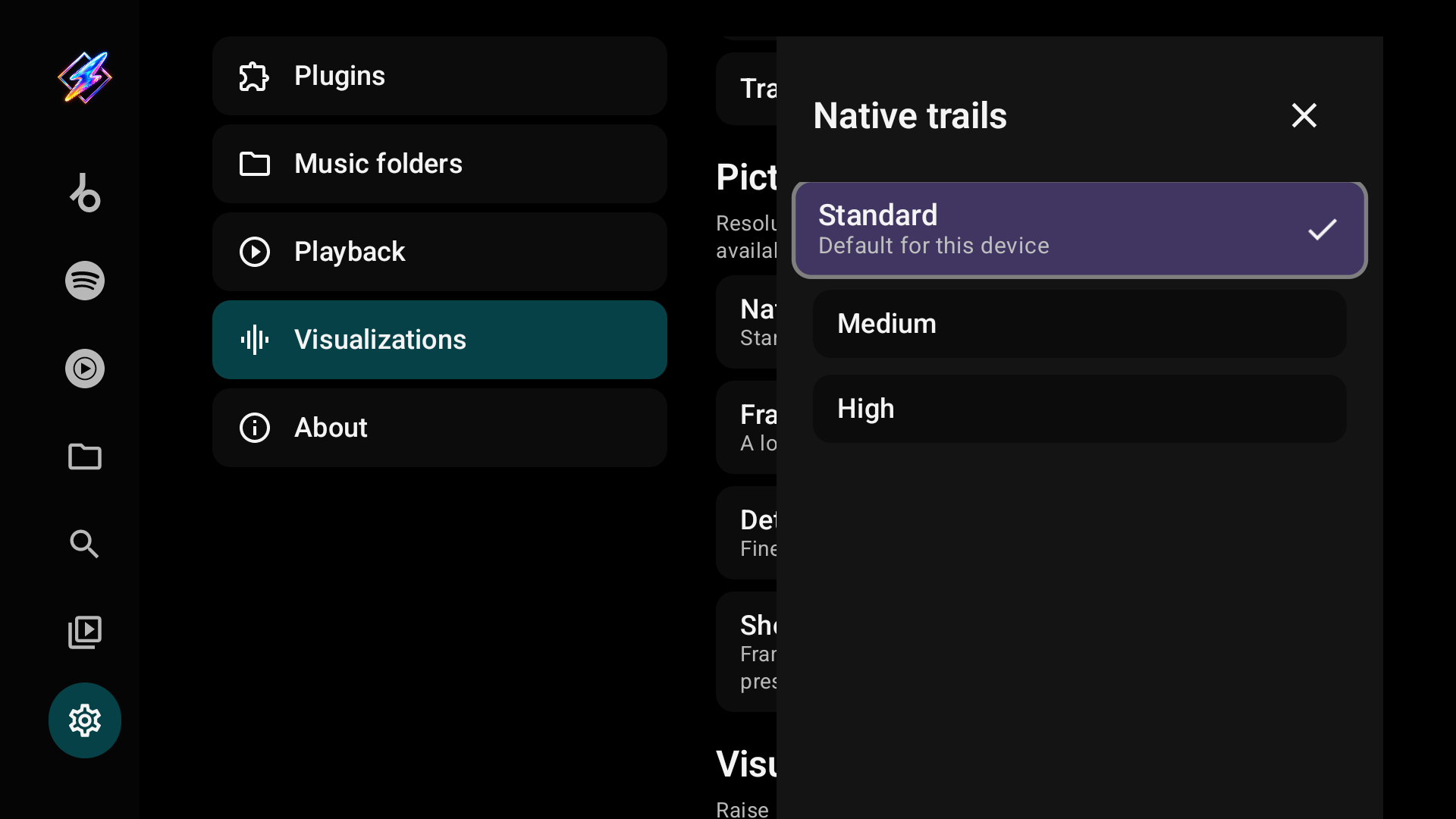Open the YouTube Music sidebar icon
Screen dimensions: 1456x819
85,369
